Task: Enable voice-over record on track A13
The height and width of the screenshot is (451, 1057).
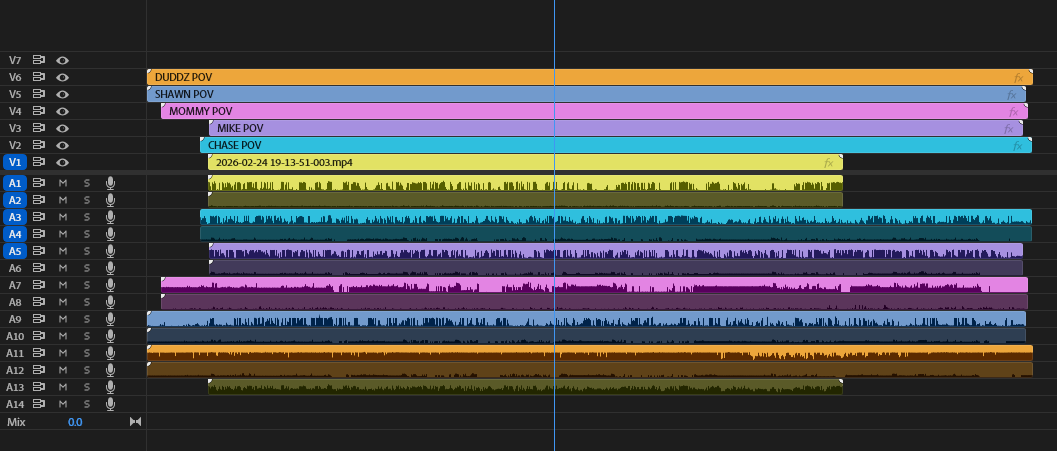Action: [111, 387]
